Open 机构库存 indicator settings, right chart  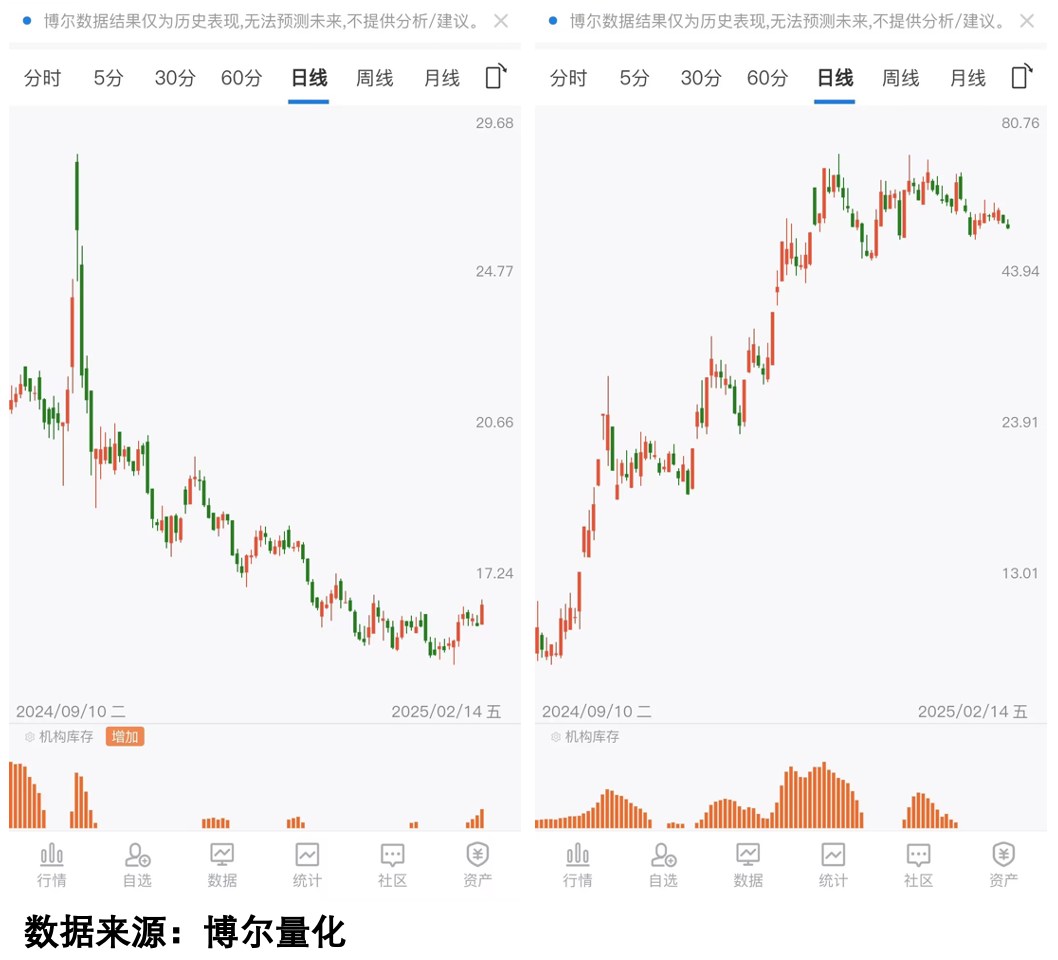pos(556,737)
